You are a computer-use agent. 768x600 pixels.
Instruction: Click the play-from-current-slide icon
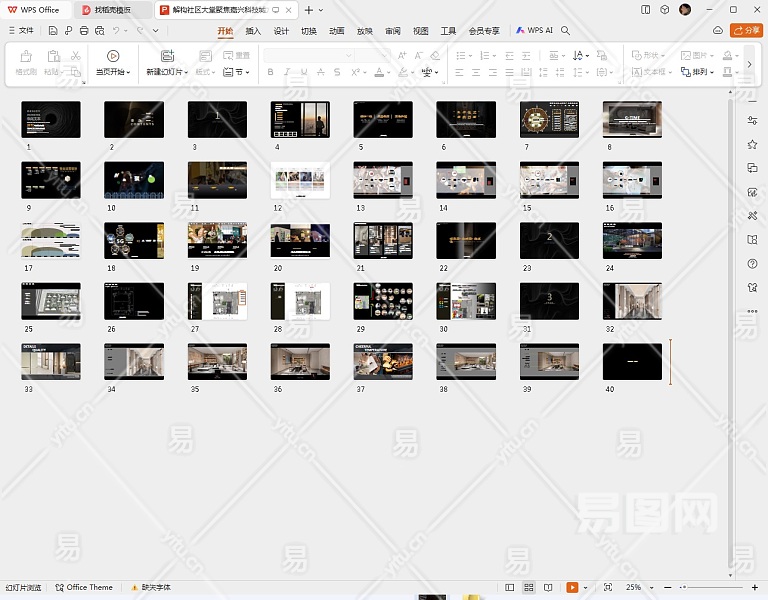(112, 56)
